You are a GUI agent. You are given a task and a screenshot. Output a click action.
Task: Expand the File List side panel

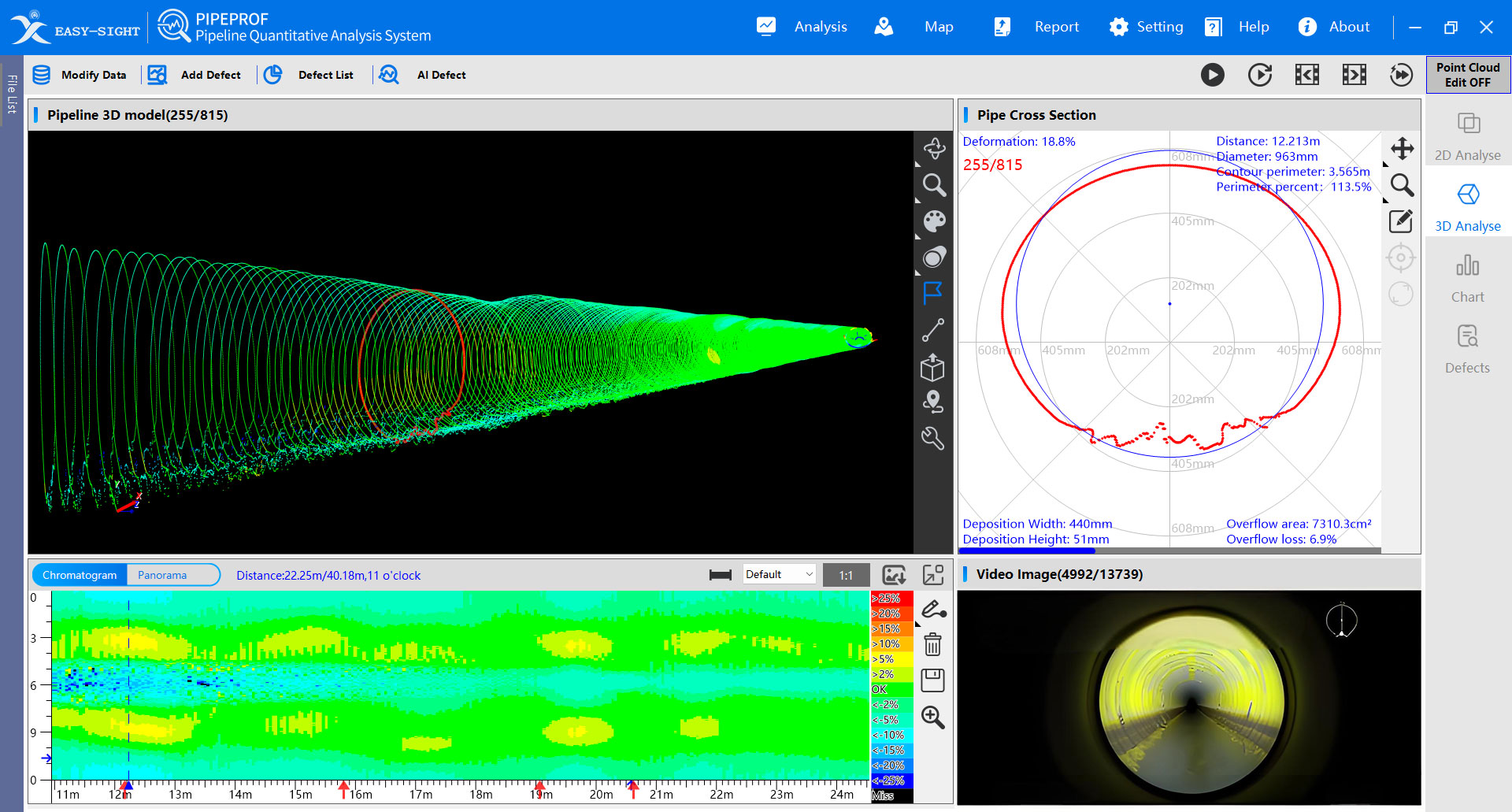[x=12, y=95]
